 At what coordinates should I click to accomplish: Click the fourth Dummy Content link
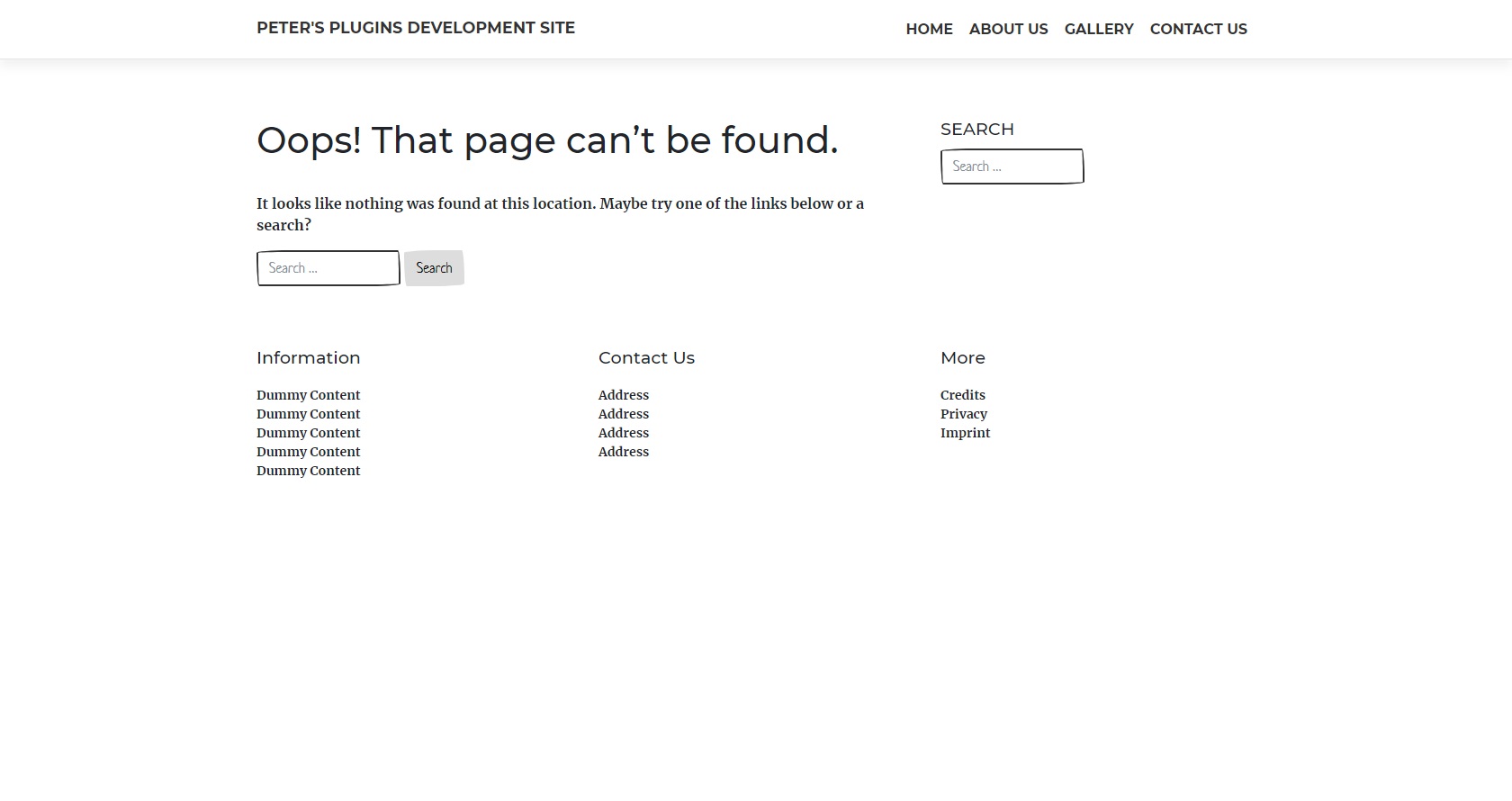(308, 452)
